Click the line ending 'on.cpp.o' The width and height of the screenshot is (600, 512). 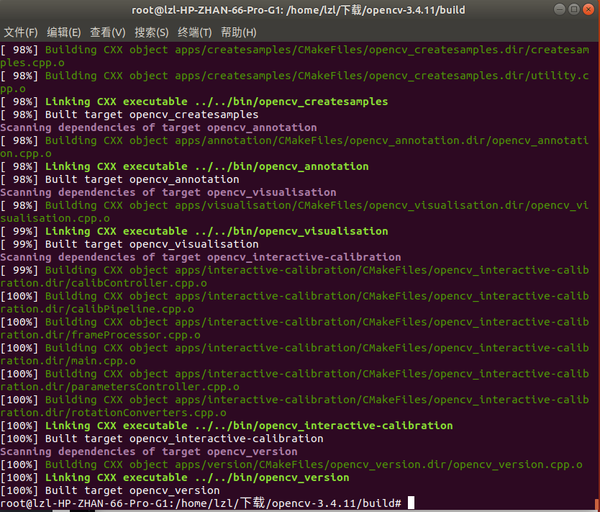coord(26,153)
